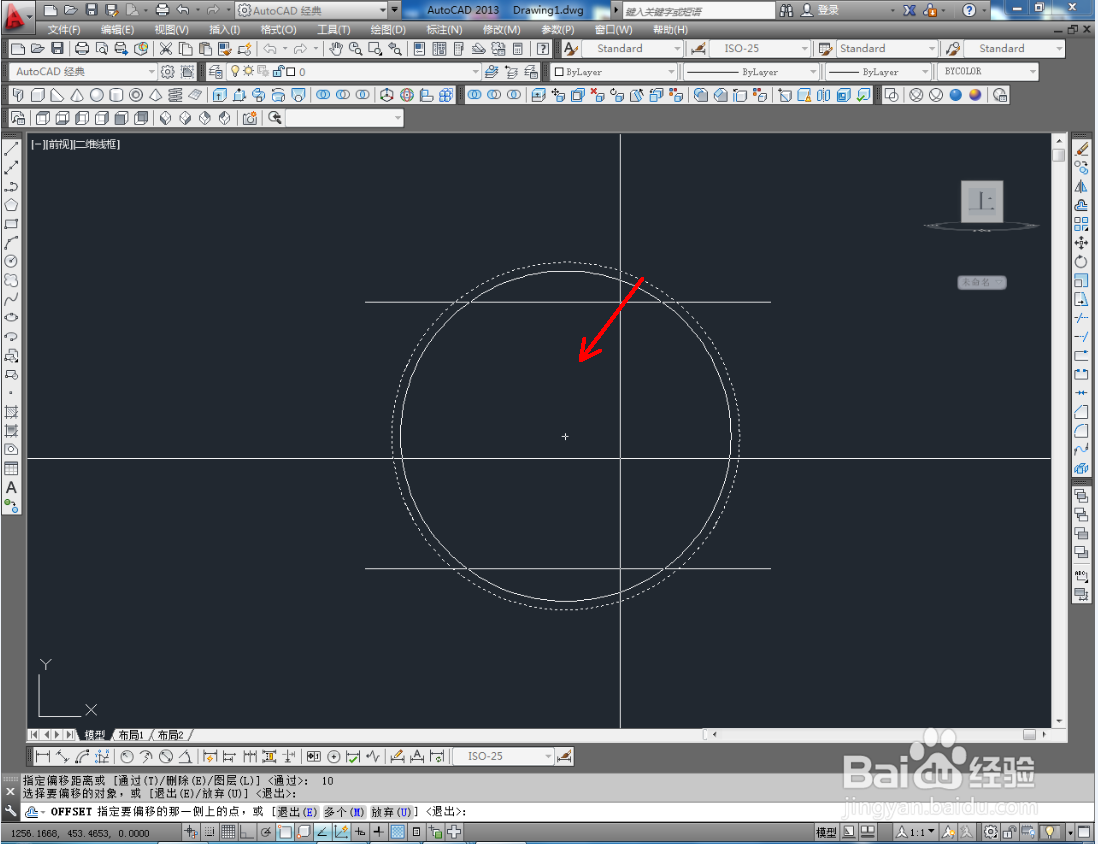The width and height of the screenshot is (1098, 844).
Task: Select the Multiline Text A tool
Action: [11, 487]
